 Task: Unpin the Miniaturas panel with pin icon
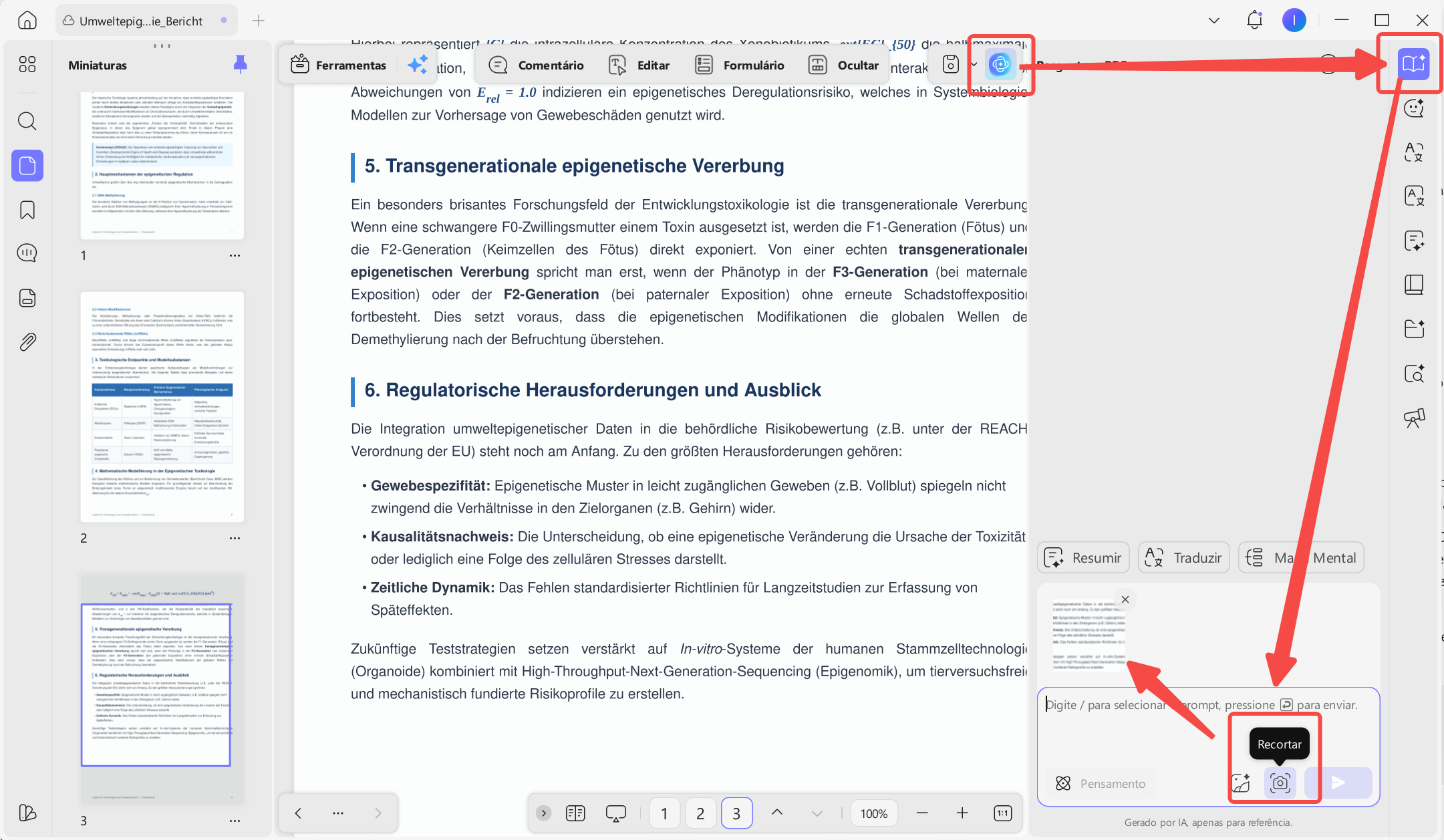click(241, 64)
